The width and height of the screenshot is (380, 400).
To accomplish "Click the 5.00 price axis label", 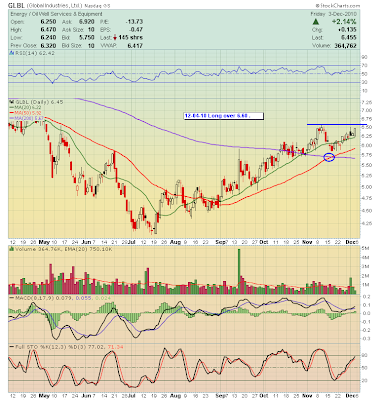I will pos(368,187).
